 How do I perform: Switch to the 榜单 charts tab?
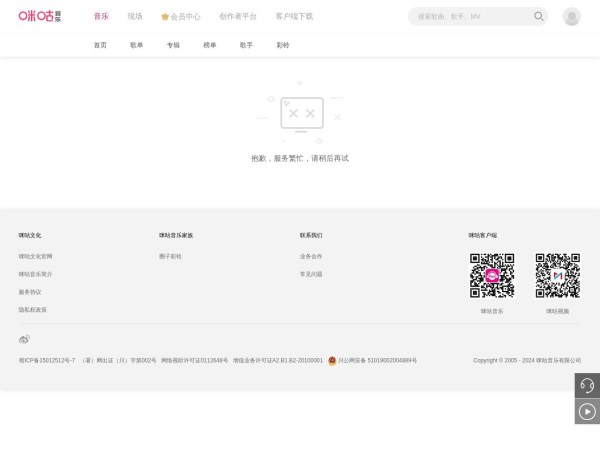(209, 45)
